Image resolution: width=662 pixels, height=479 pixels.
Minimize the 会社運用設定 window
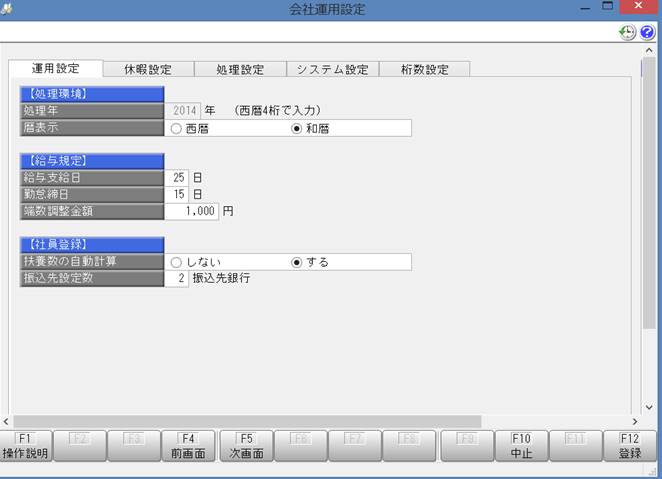pyautogui.click(x=585, y=8)
